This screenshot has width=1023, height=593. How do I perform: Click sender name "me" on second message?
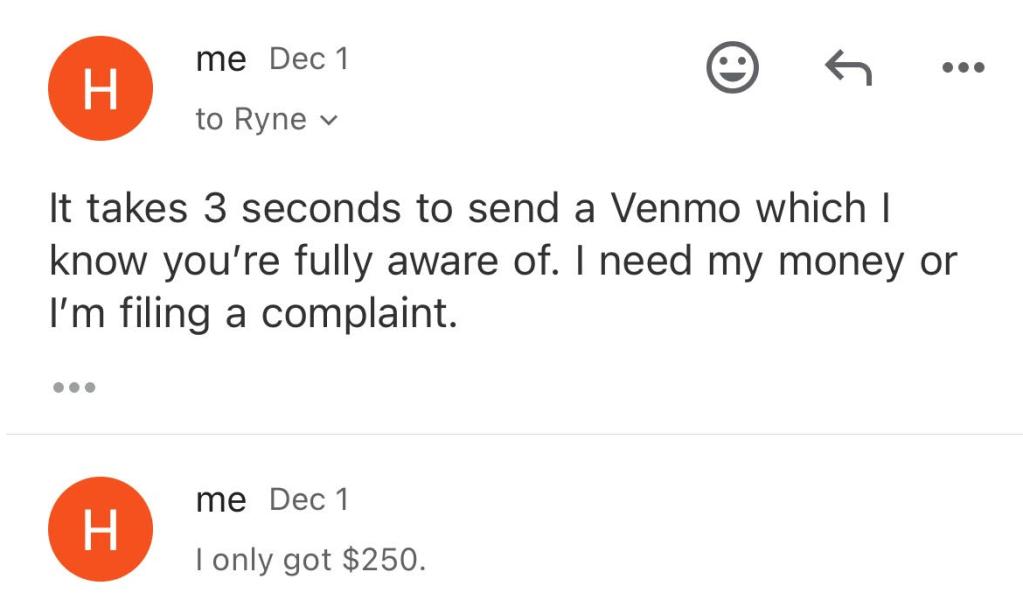(x=221, y=500)
